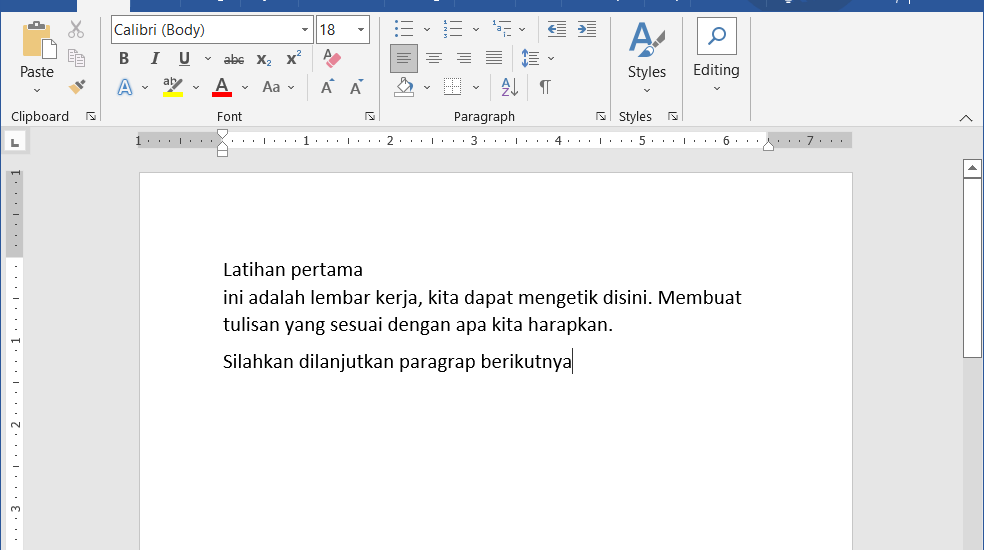984x550 pixels.
Task: Select Center paragraph alignment
Action: (434, 58)
